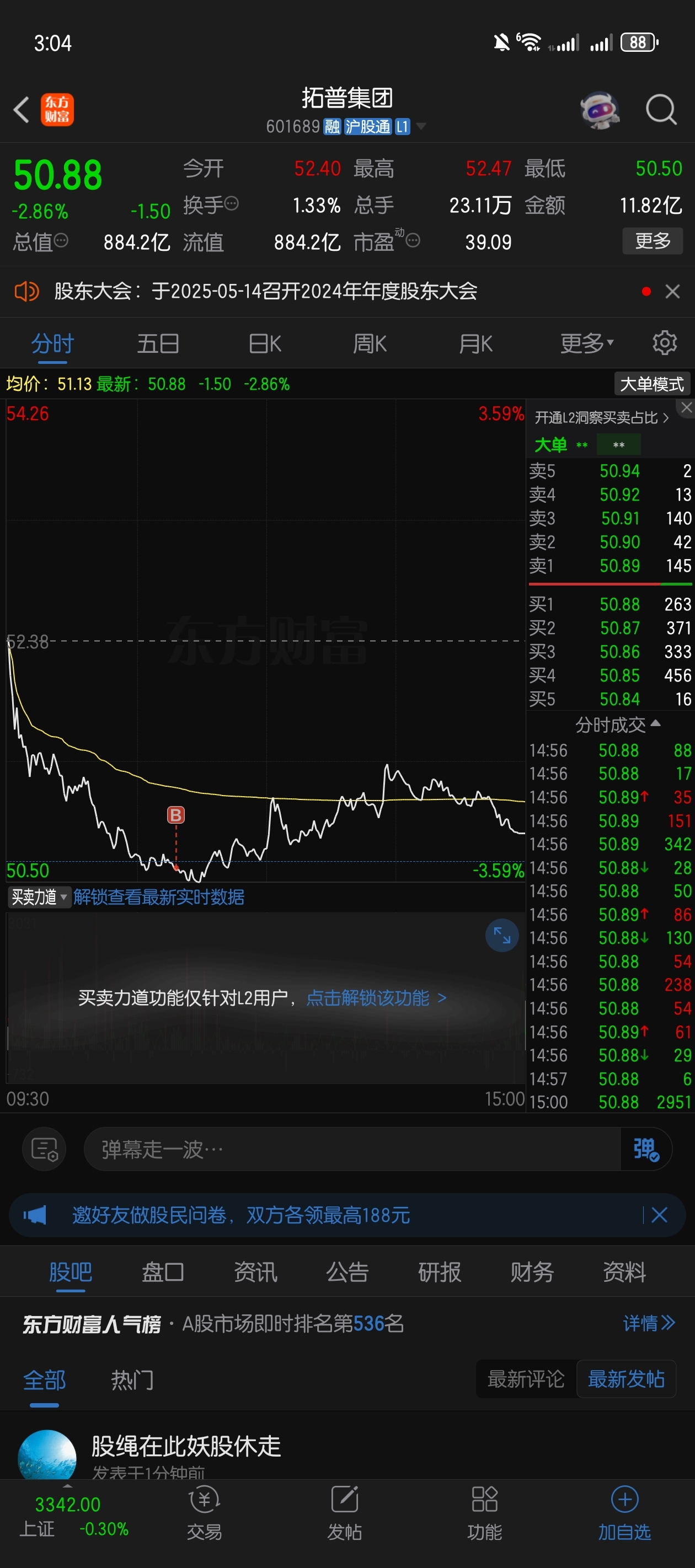Tap the 东方财富 orange logo icon

(x=57, y=110)
